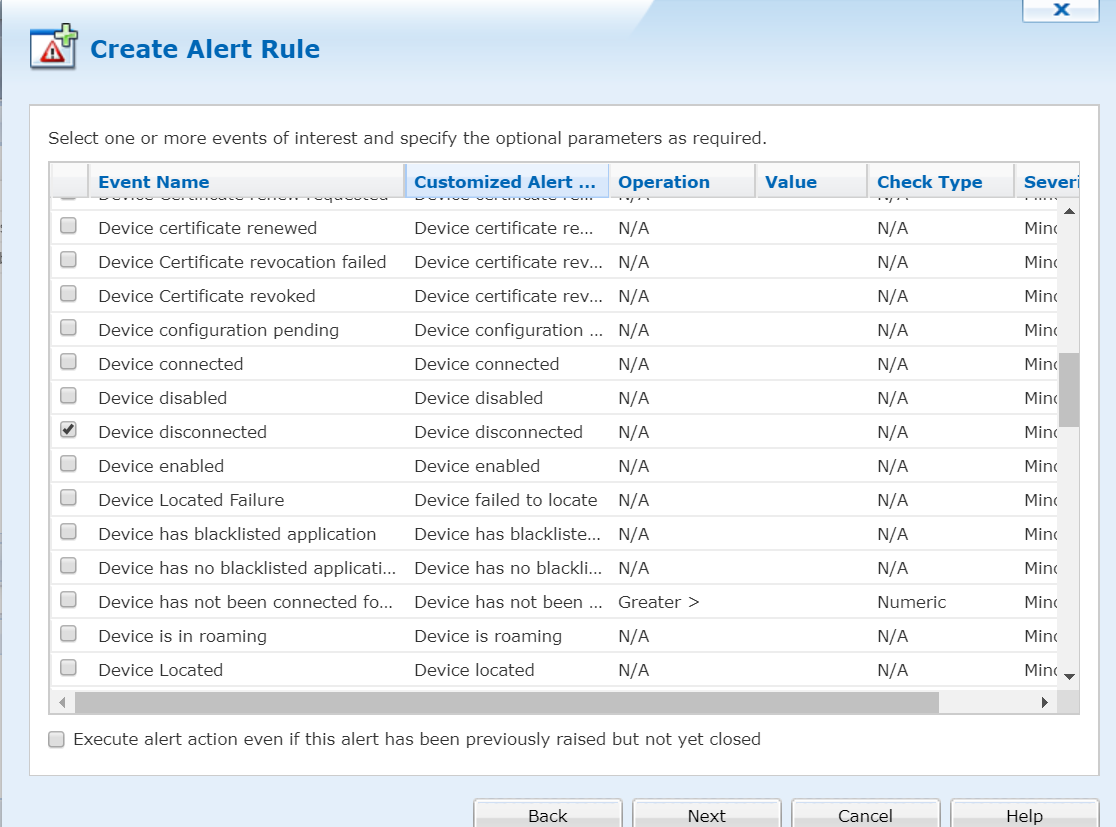This screenshot has height=827, width=1116.
Task: Uncheck the Device disconnected checkbox
Action: (x=68, y=430)
